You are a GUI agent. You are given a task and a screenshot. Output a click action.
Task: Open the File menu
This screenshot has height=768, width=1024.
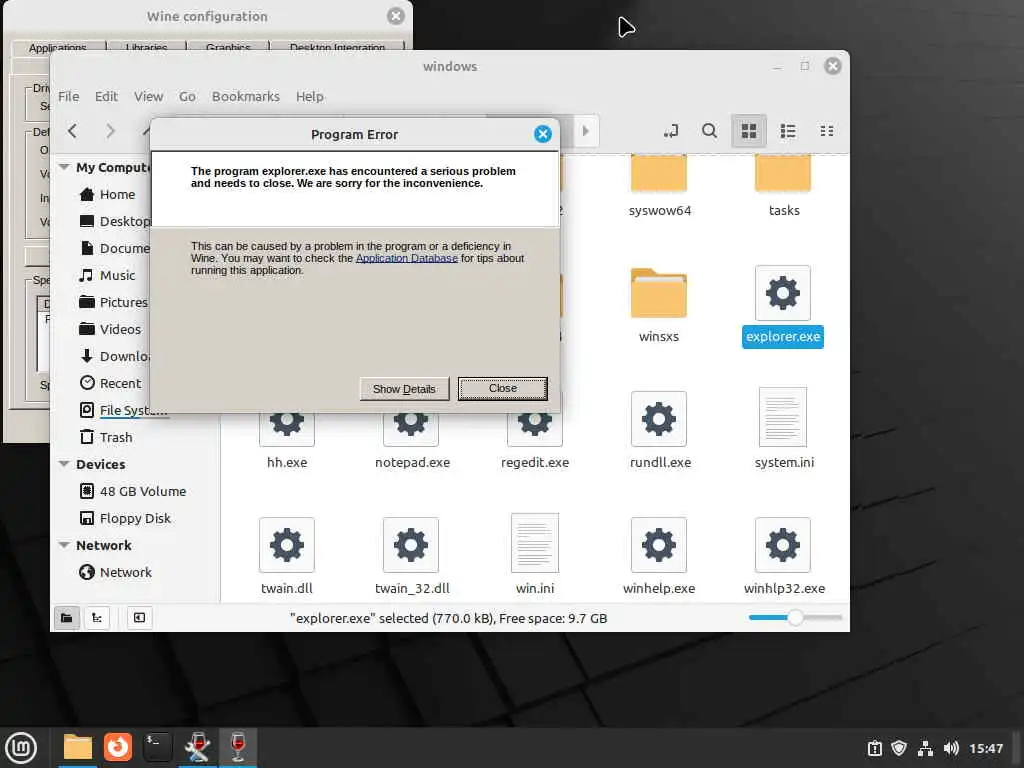click(x=69, y=97)
